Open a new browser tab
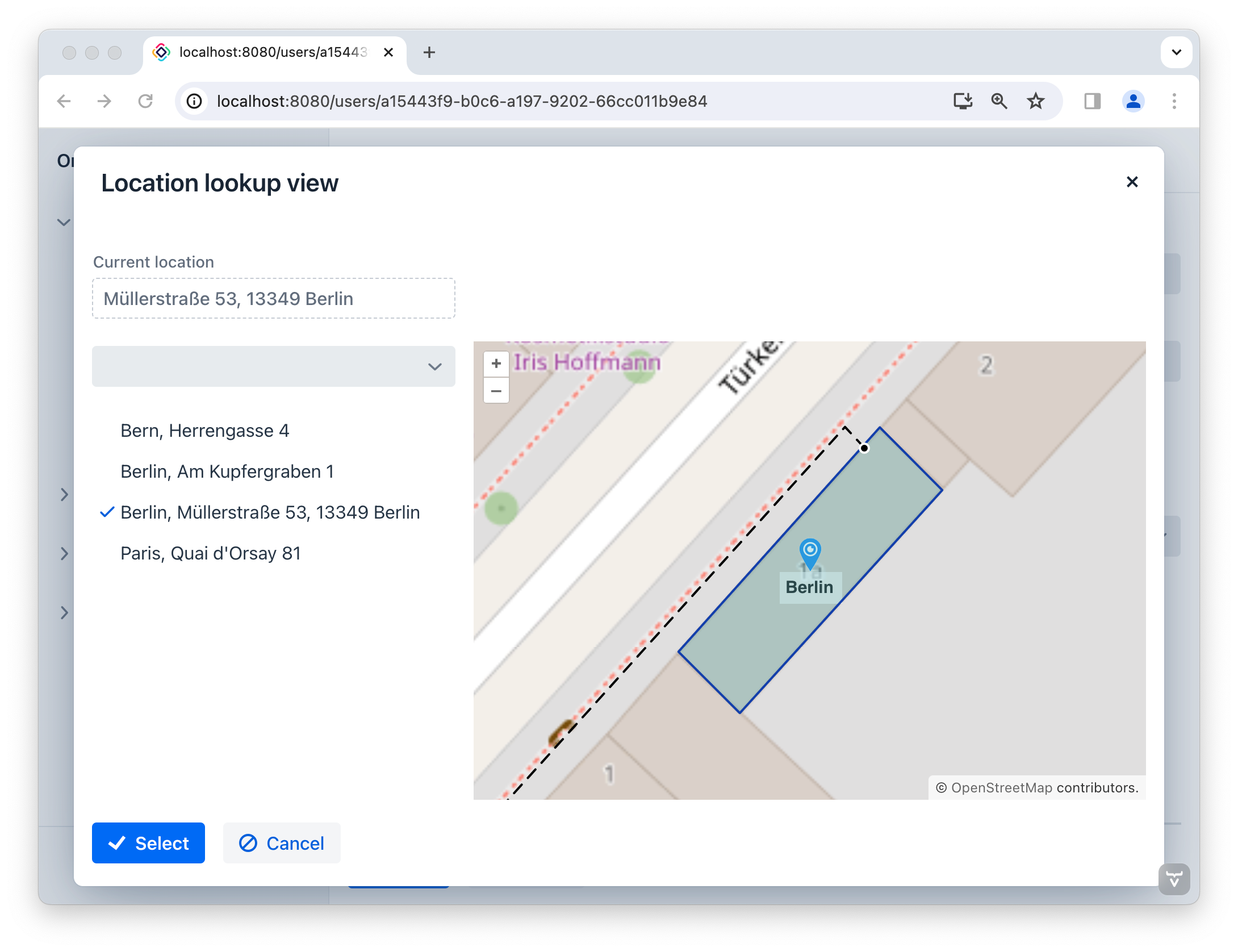Viewport: 1238px width, 952px height. point(429,52)
